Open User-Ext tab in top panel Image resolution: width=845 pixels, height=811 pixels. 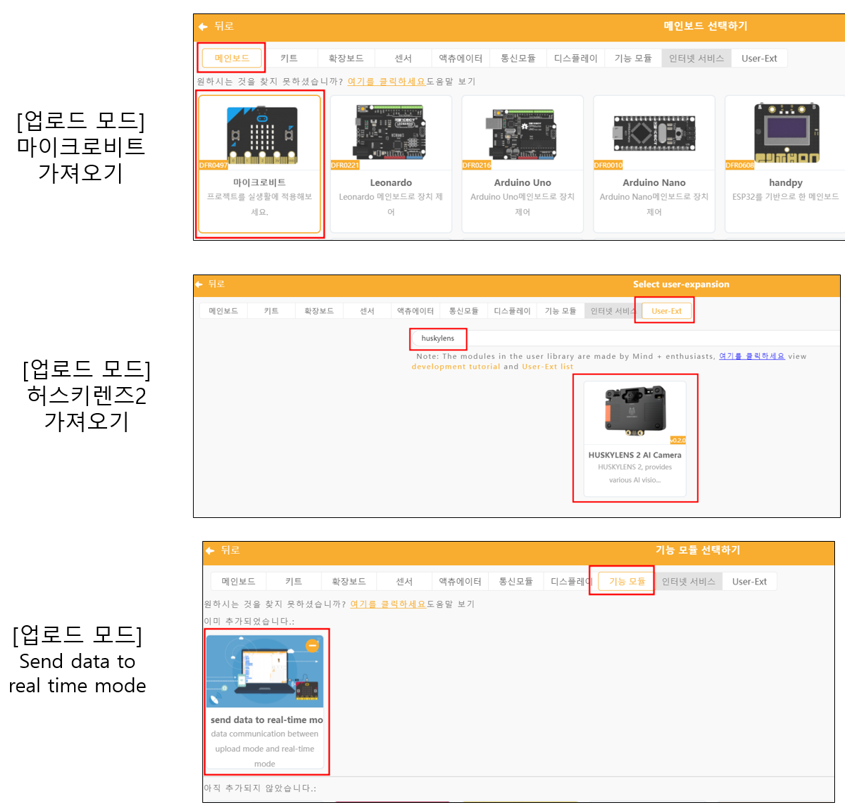[x=759, y=58]
